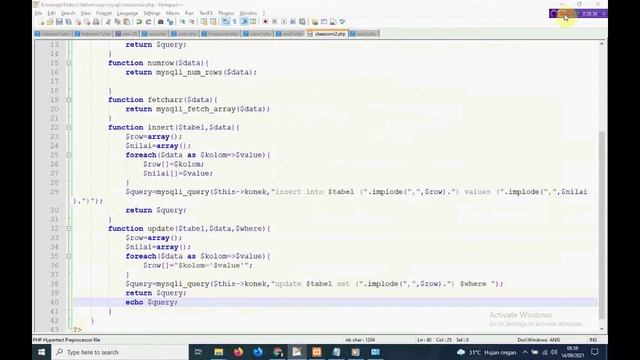The image size is (640, 360).
Task: Click the Windows Start button
Action: point(42,352)
